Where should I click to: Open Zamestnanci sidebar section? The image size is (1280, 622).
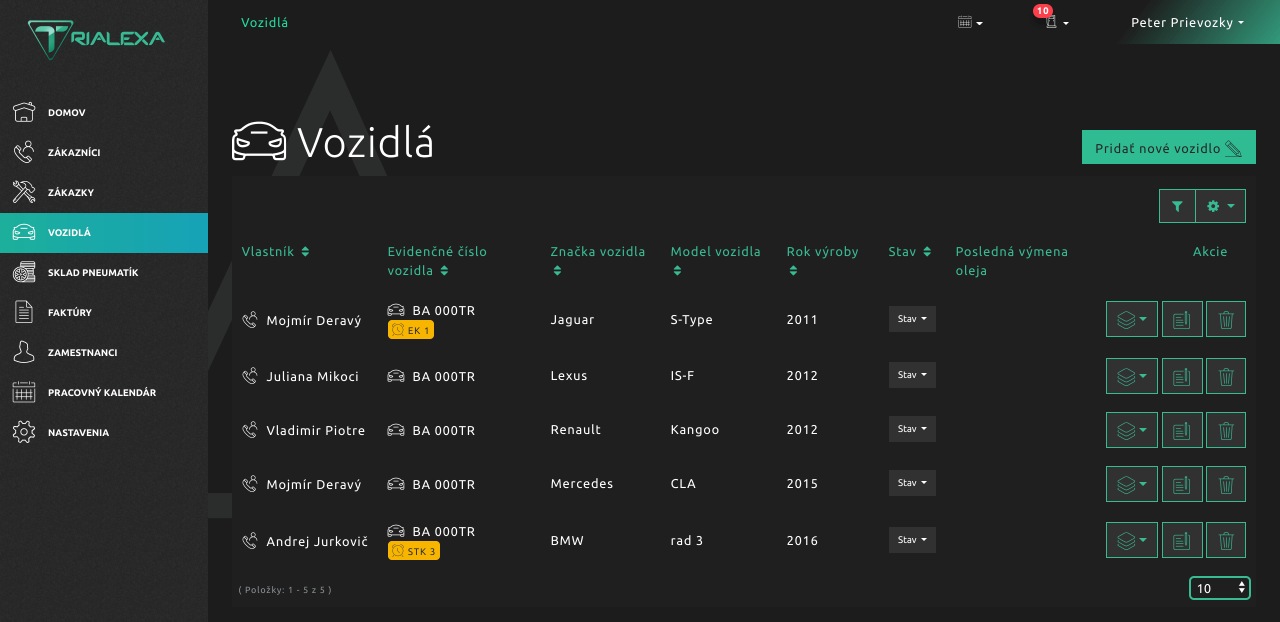(104, 352)
